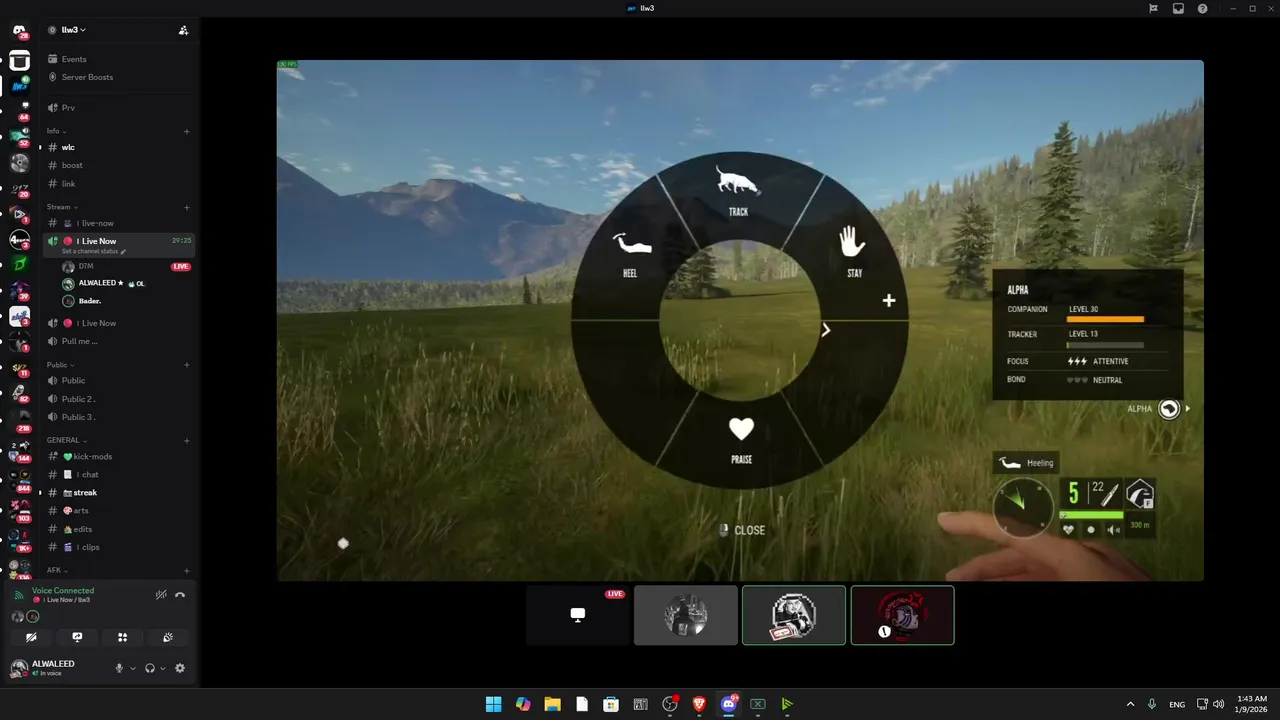Open the headphone output options arrow

[163, 668]
